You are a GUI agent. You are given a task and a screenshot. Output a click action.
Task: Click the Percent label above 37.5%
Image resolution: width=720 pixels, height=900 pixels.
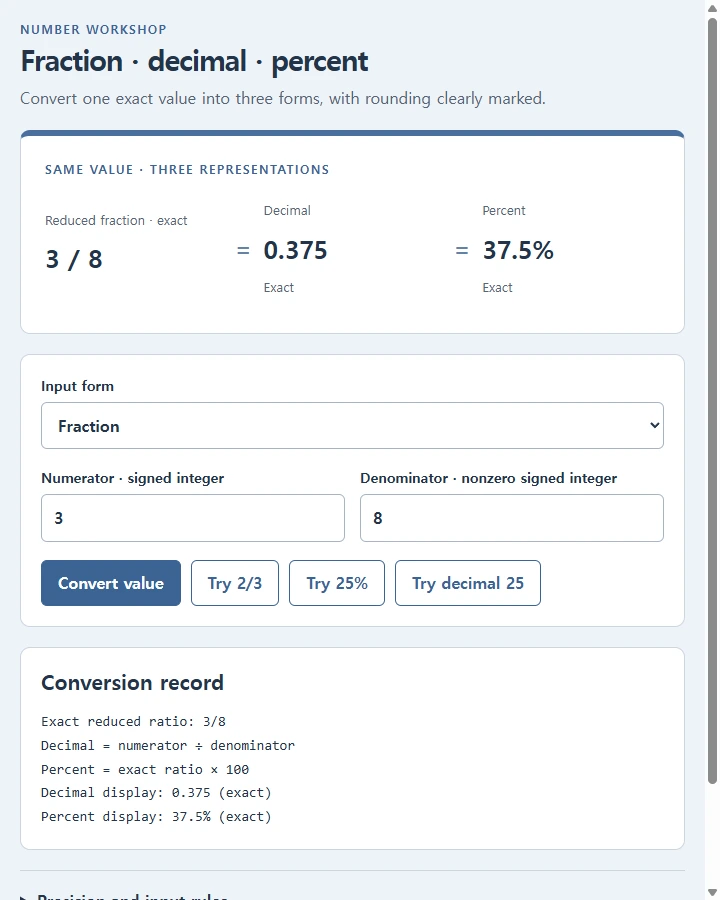(504, 211)
